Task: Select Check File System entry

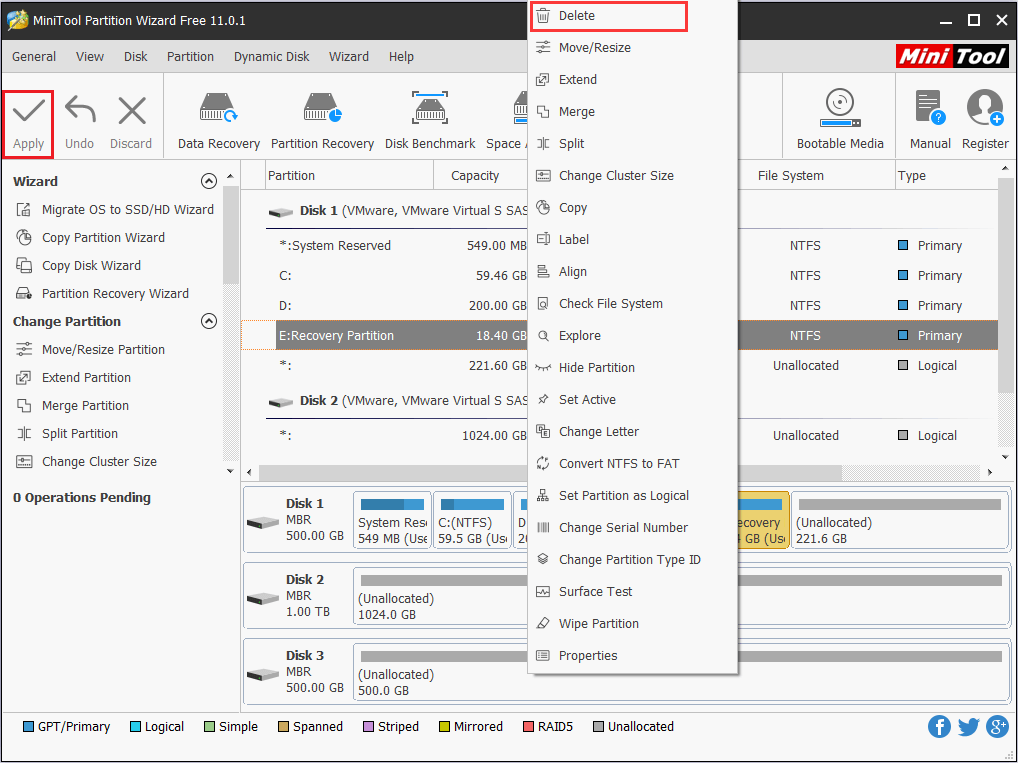Action: 632,303
